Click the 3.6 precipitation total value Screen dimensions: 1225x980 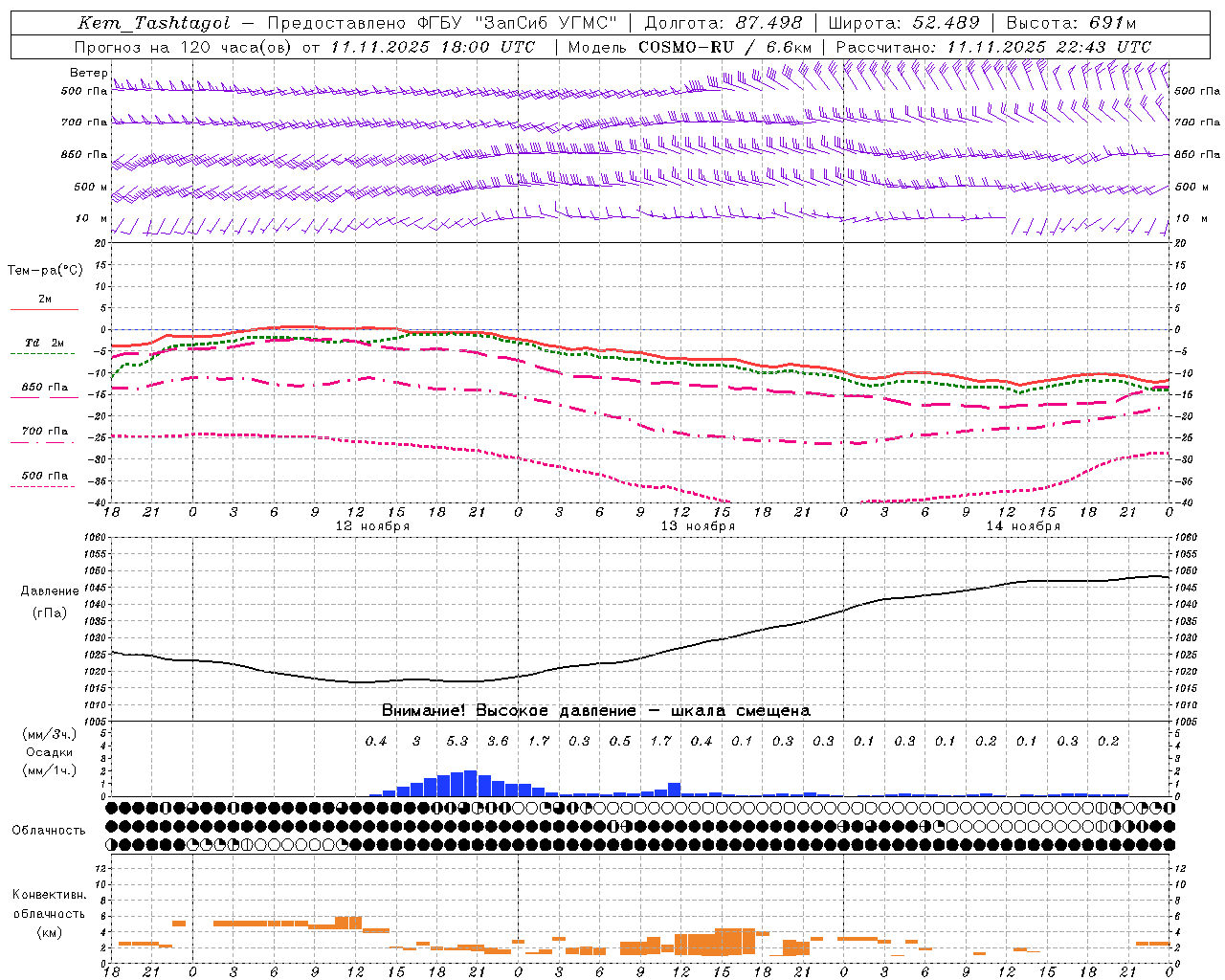click(498, 741)
